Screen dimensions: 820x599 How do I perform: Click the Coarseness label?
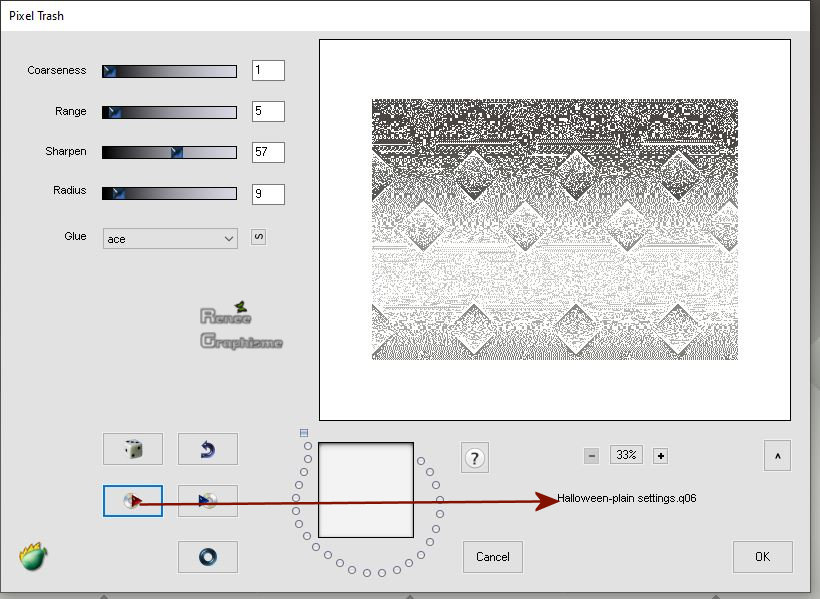56,70
